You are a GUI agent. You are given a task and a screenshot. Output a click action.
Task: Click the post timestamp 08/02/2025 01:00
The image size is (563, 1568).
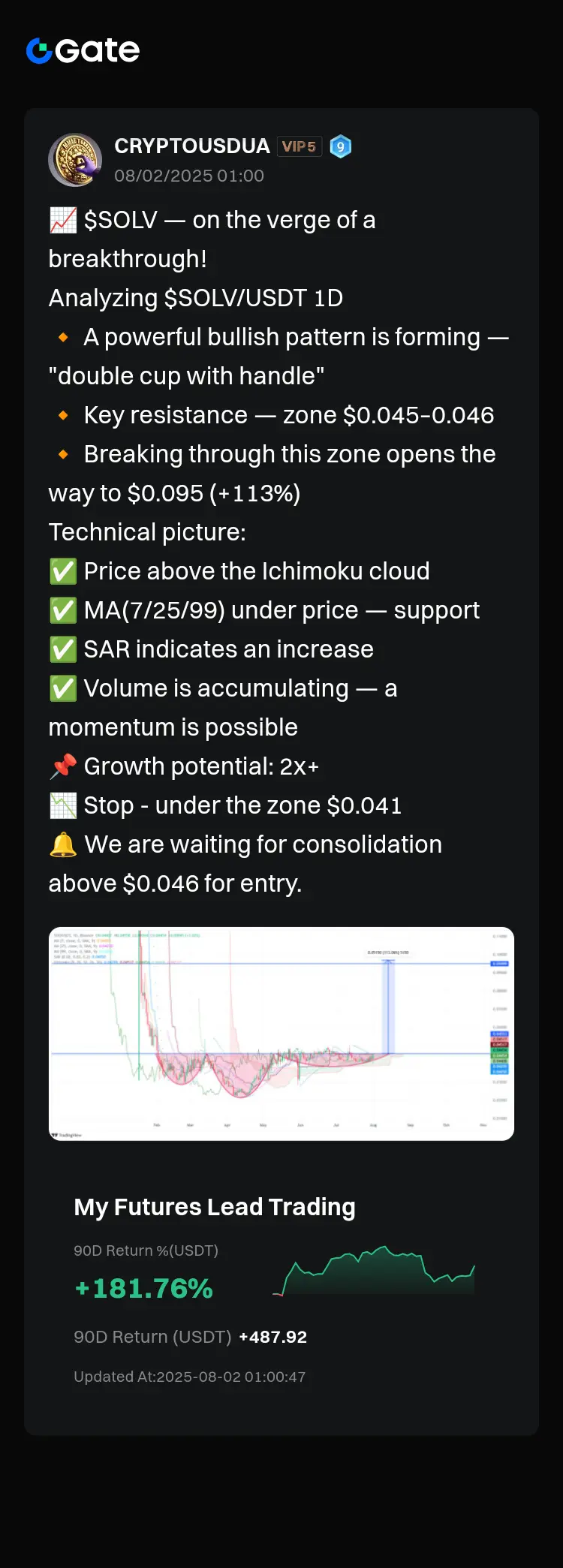pyautogui.click(x=189, y=176)
